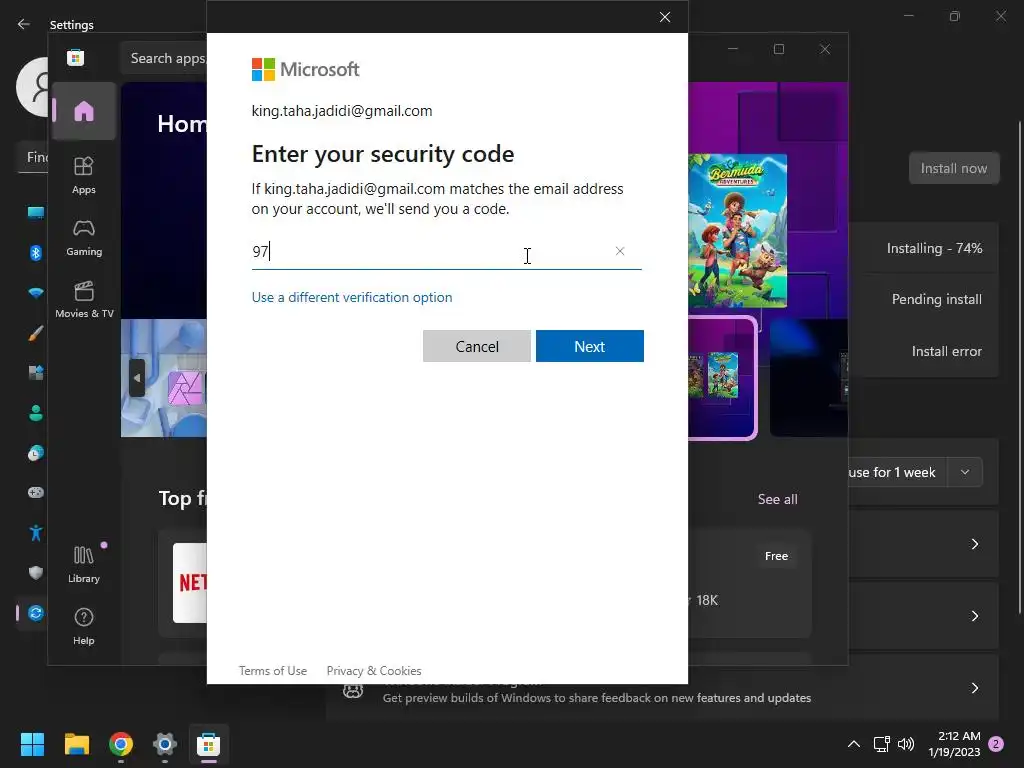Show hidden system tray icons
The width and height of the screenshot is (1024, 768).
click(x=854, y=744)
